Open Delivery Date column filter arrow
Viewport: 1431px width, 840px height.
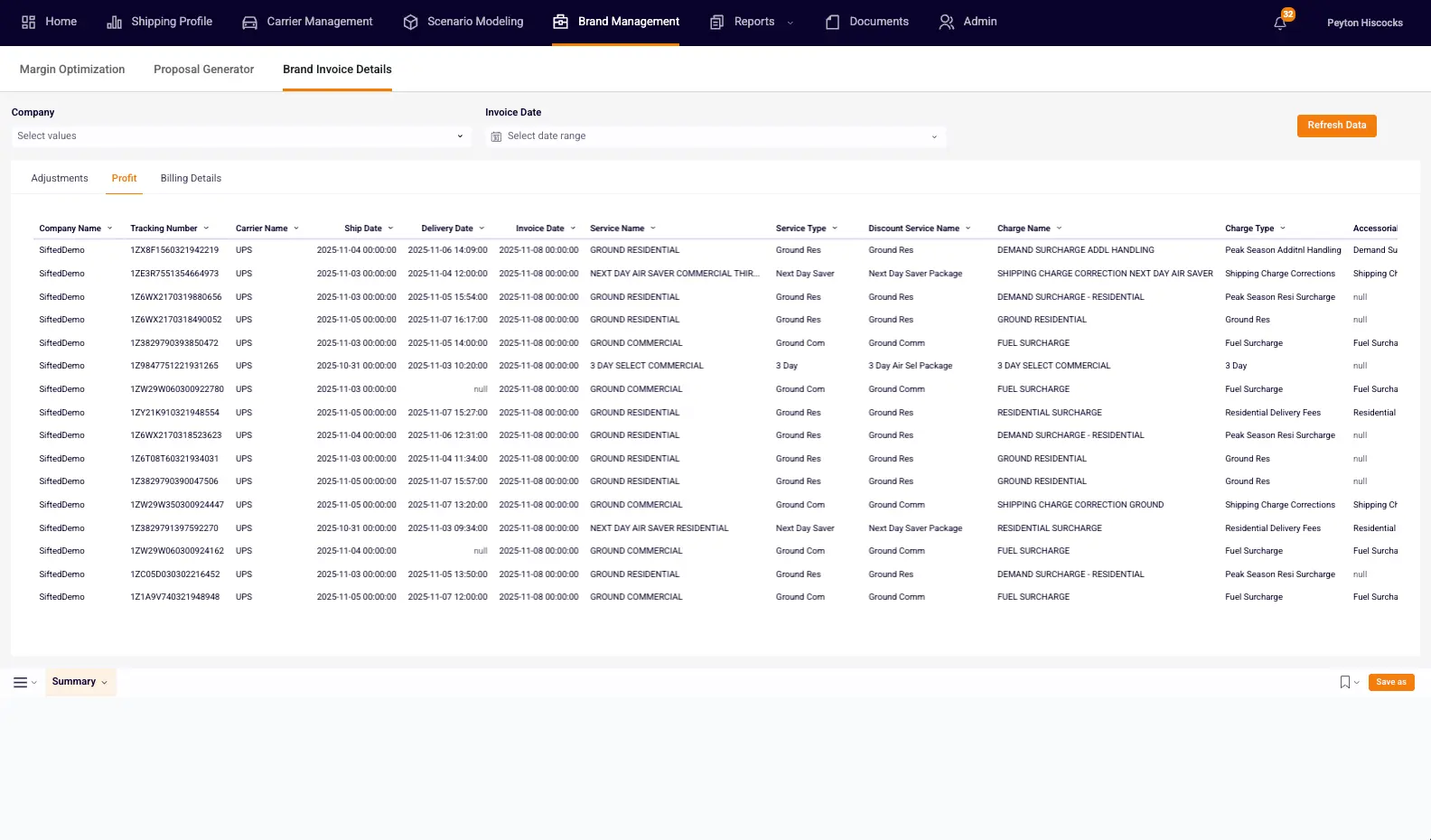(482, 229)
